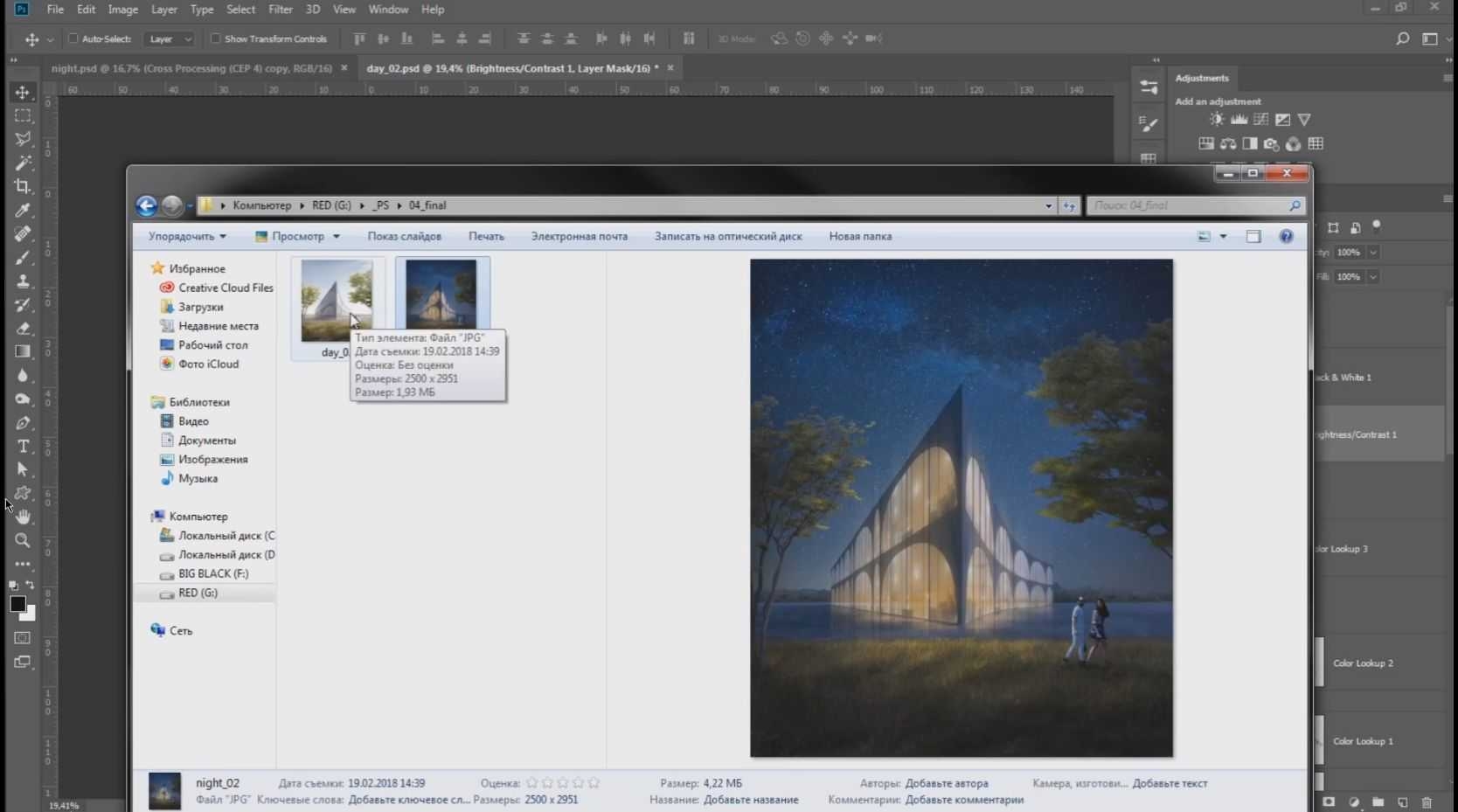This screenshot has height=812, width=1458.
Task: Select the Hand tool
Action: pos(23,517)
